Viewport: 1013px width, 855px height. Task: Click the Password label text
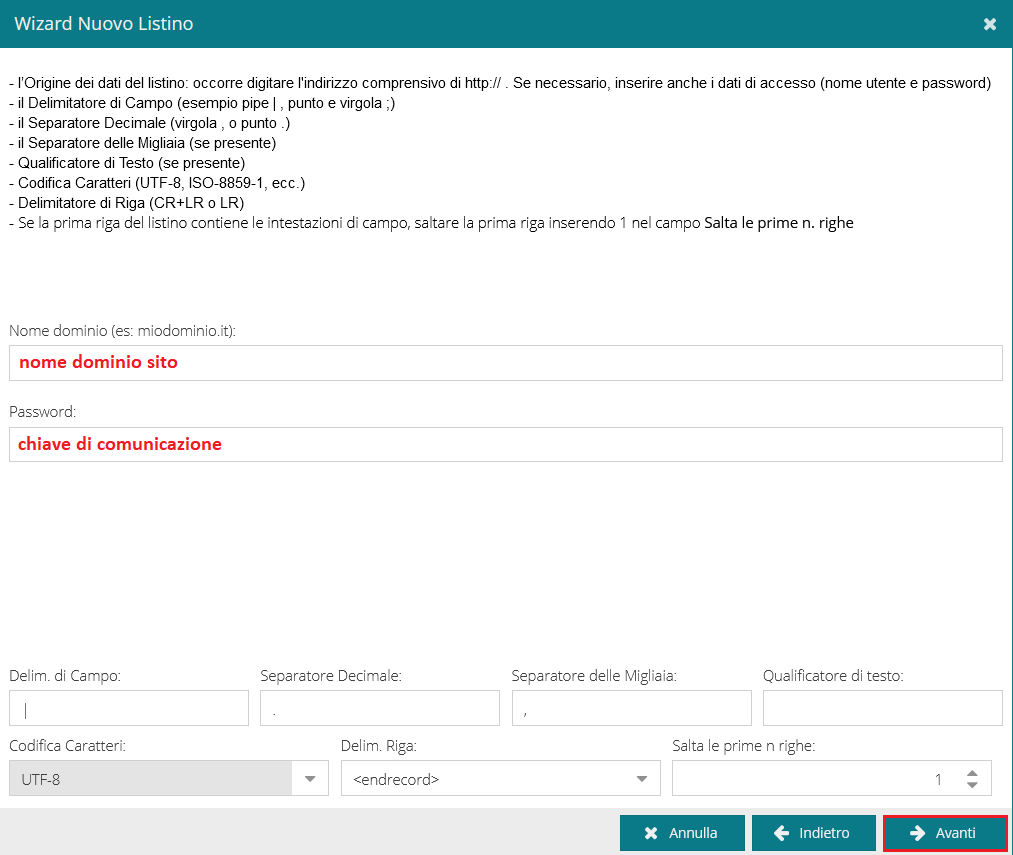(42, 412)
